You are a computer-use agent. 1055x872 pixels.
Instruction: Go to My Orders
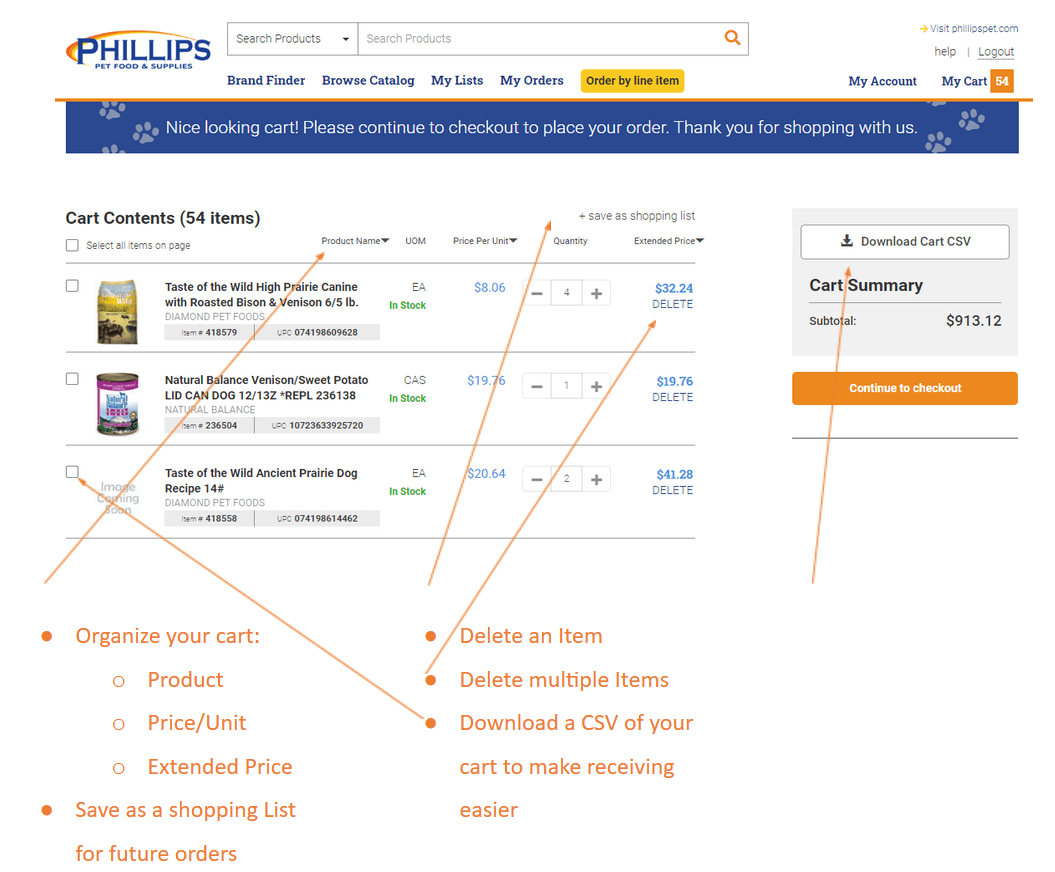[x=531, y=80]
